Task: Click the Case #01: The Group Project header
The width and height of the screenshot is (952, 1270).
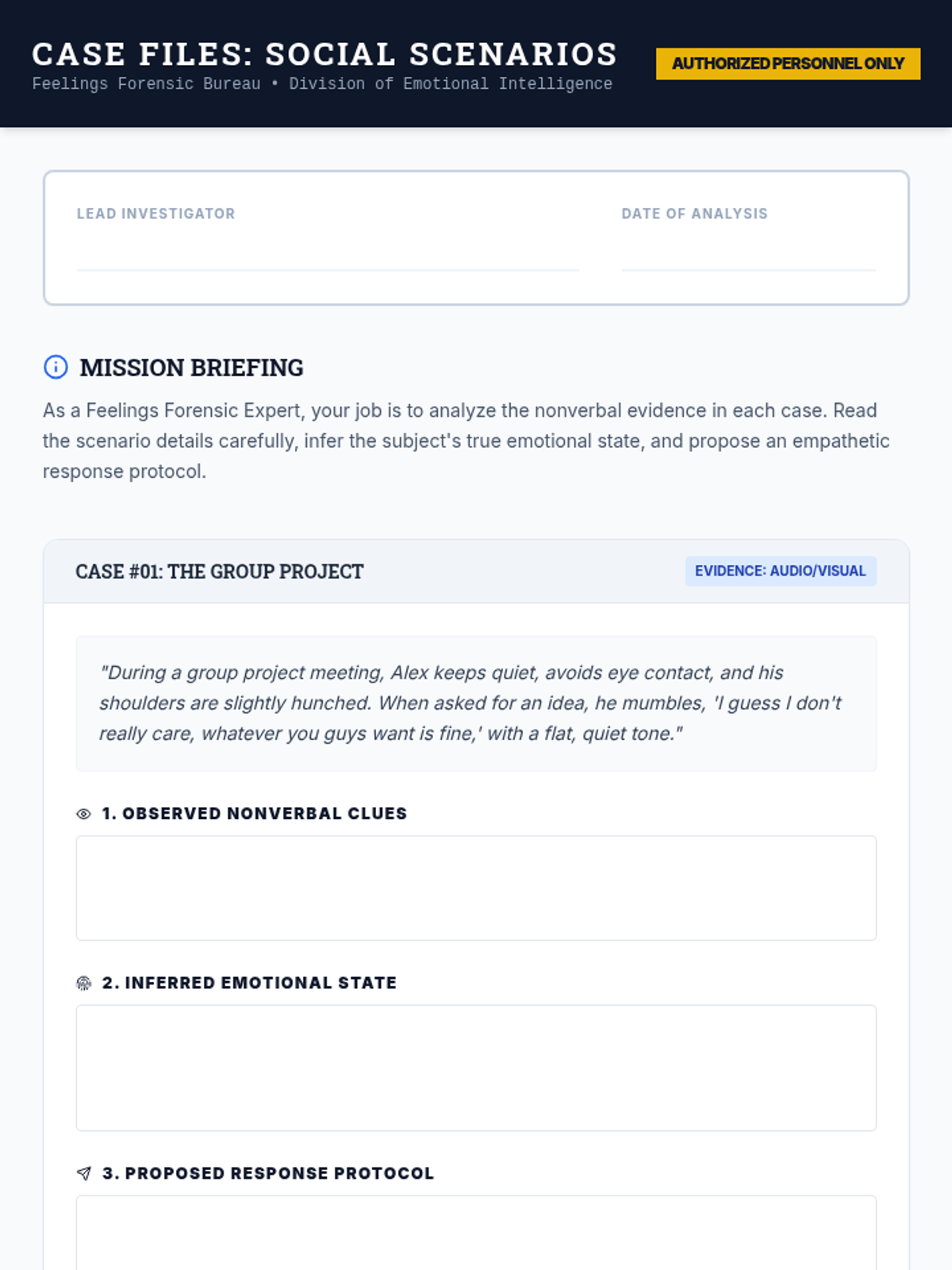Action: [x=219, y=571]
